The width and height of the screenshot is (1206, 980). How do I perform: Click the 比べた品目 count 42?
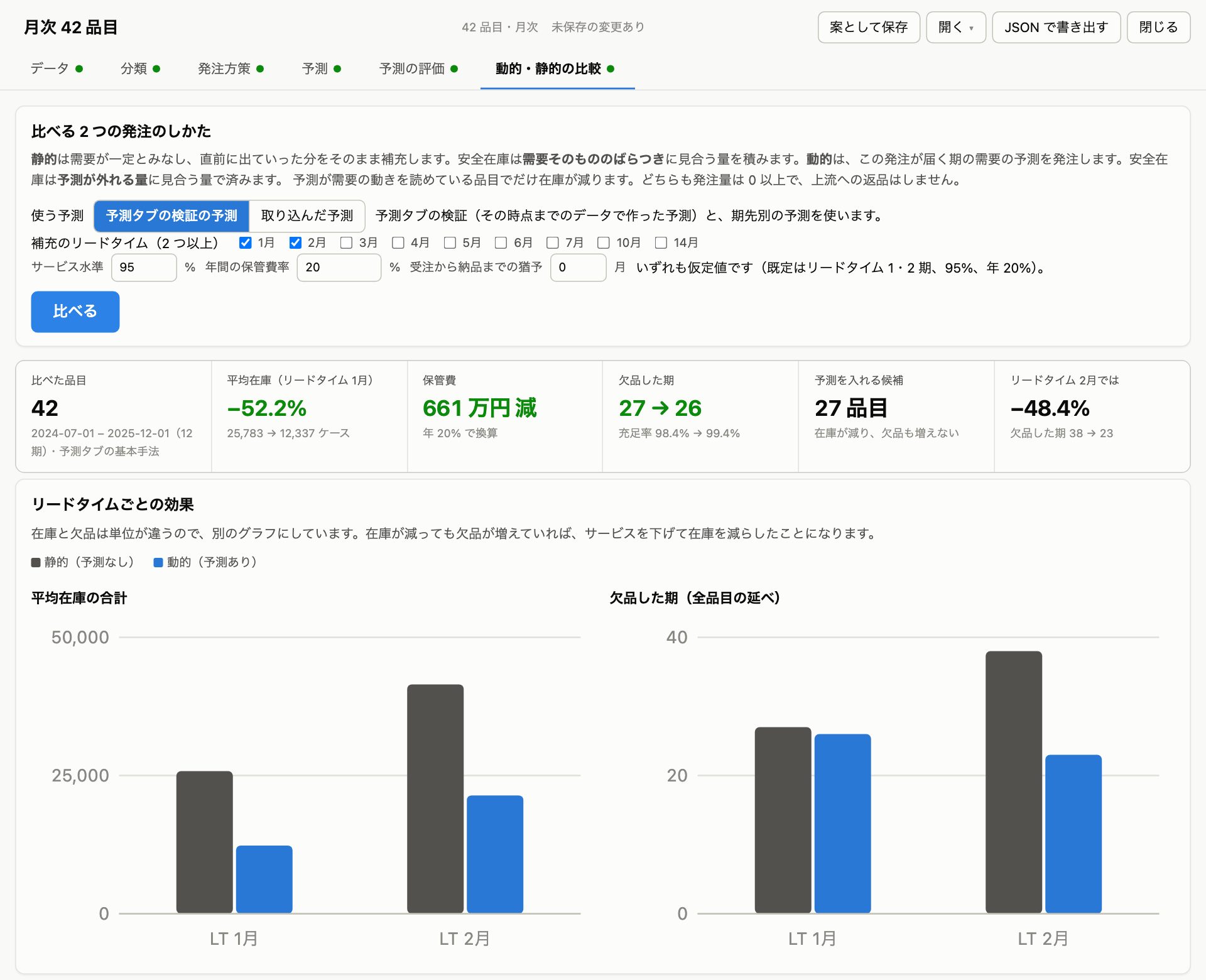tap(45, 408)
